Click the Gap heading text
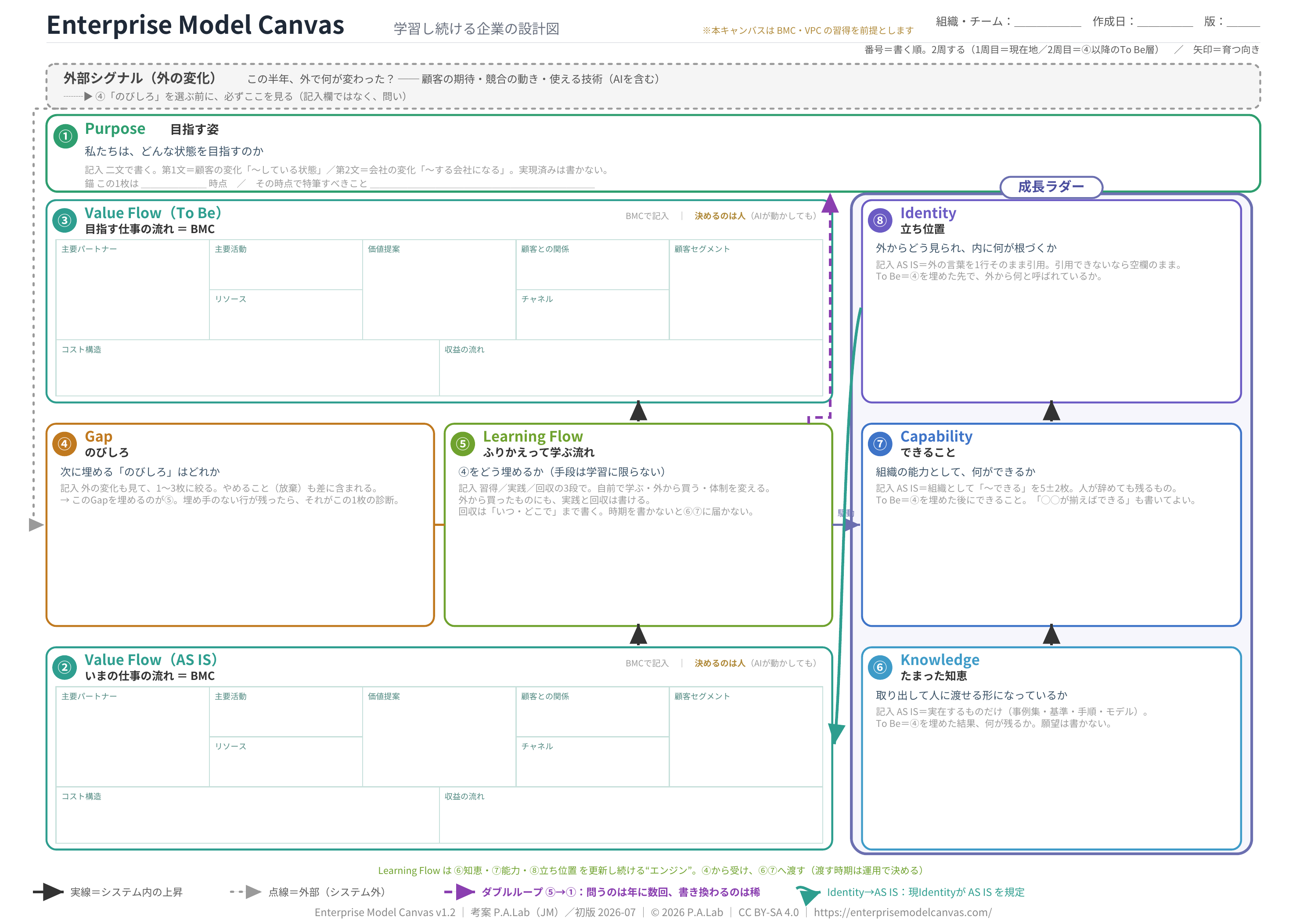 (x=98, y=437)
